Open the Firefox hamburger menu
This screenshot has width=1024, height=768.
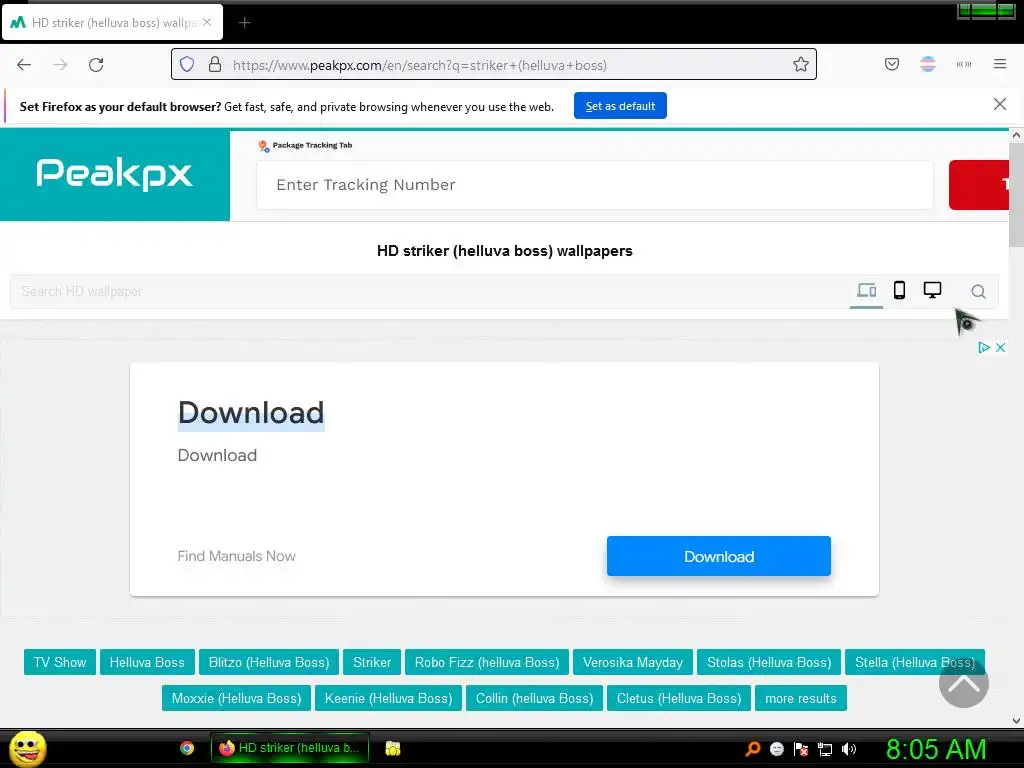tap(1000, 64)
